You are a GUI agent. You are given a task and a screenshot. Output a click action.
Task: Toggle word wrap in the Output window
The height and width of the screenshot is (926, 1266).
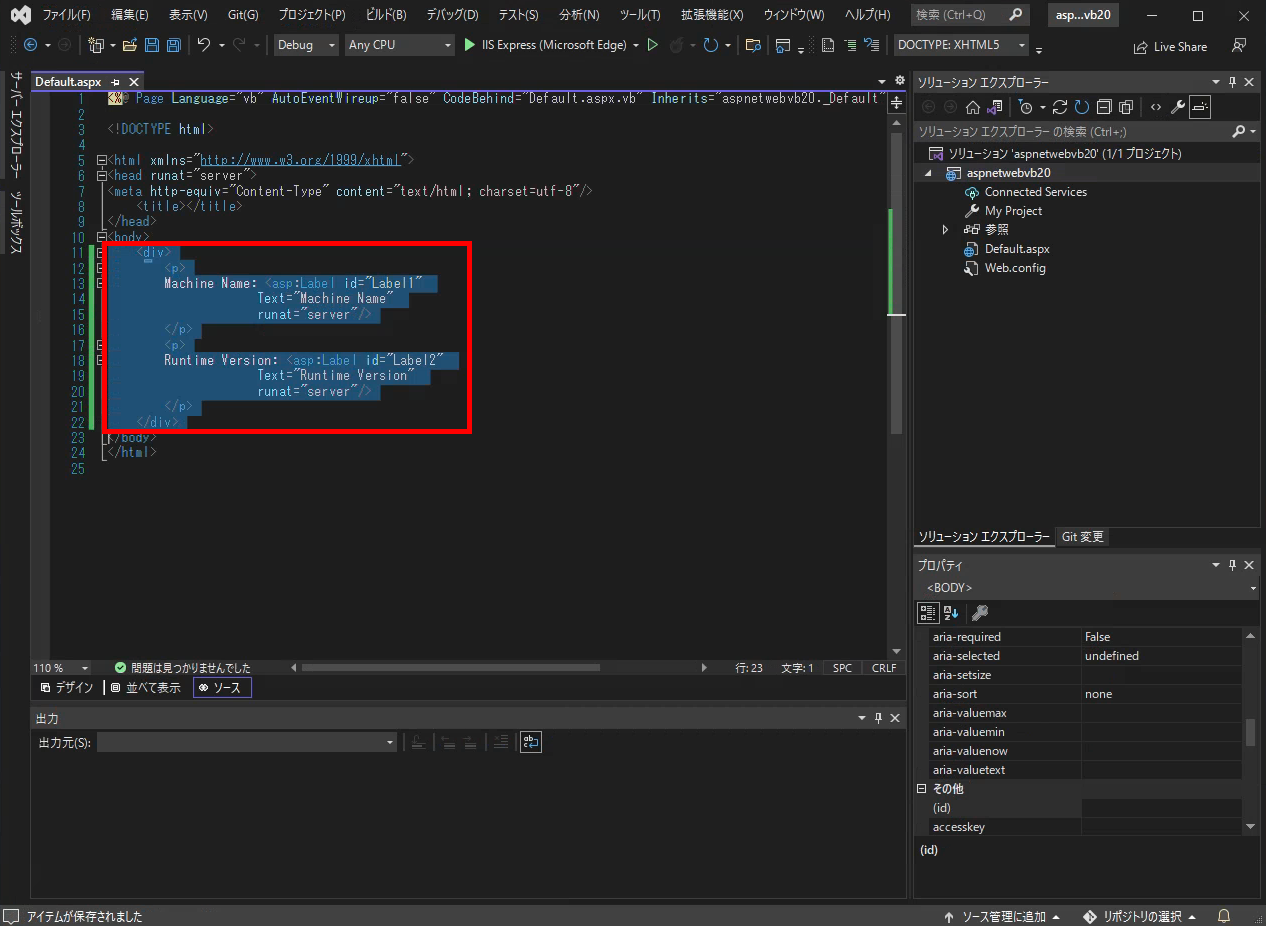click(530, 742)
